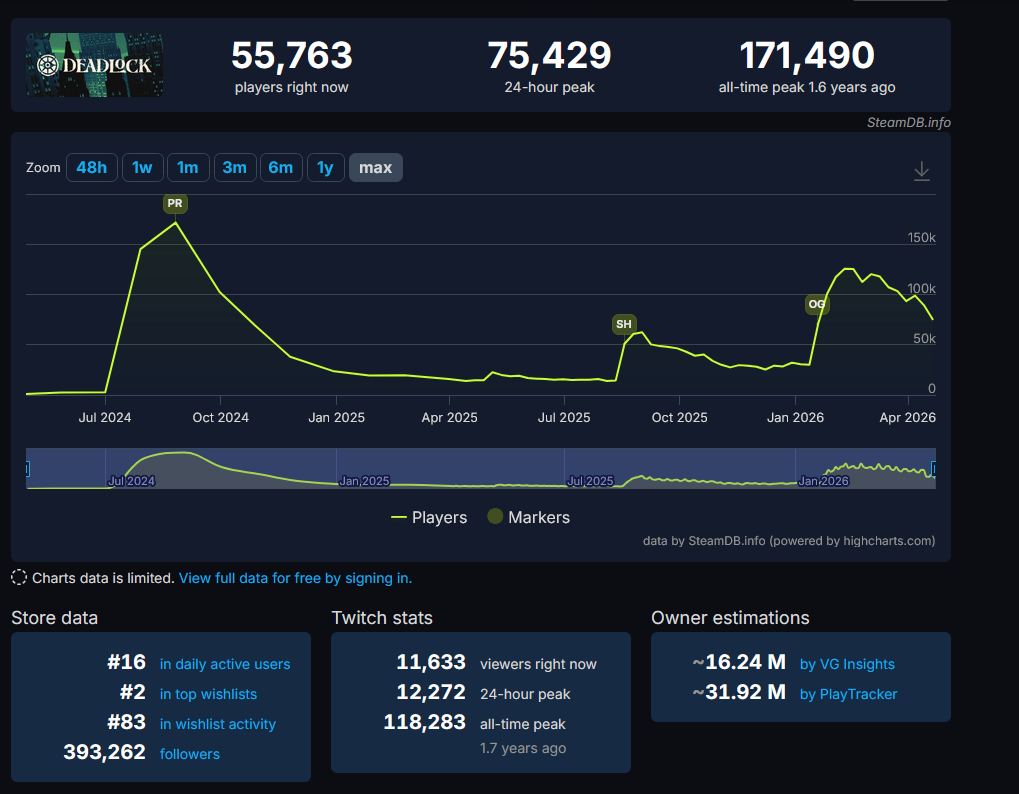Click the max zoom button
Viewport: 1019px width, 794px height.
375,167
